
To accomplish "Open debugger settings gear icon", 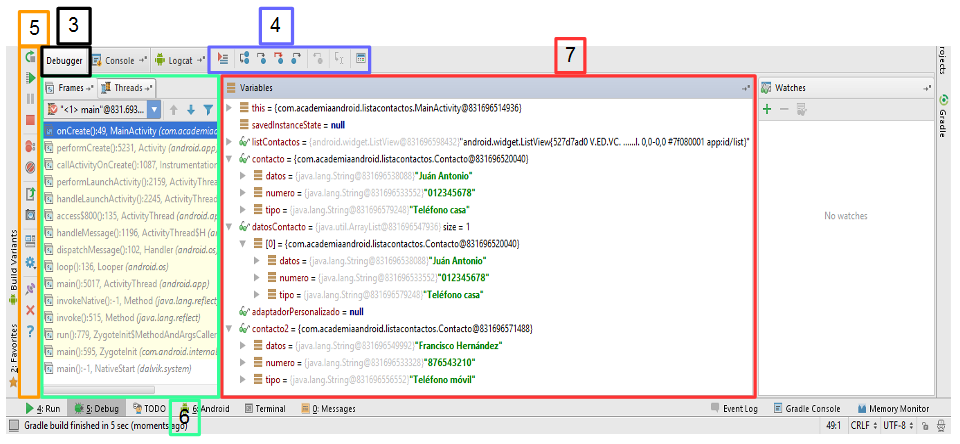I will (29, 262).
